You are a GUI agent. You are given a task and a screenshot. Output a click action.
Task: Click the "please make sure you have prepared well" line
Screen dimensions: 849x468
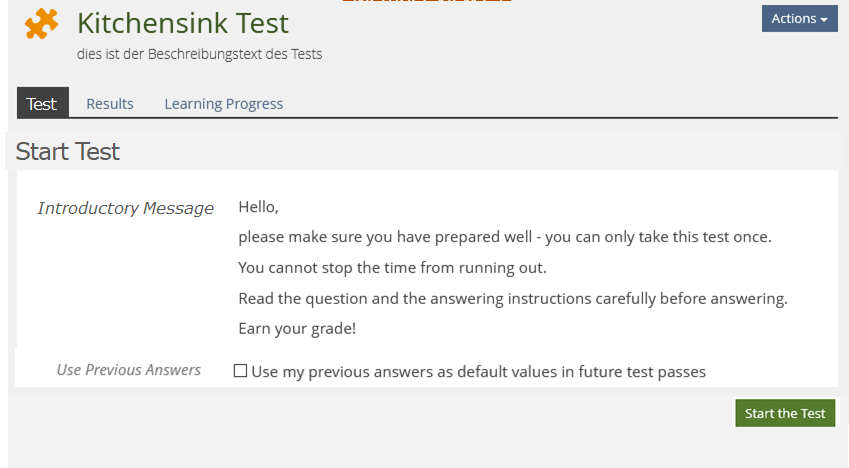(x=505, y=238)
